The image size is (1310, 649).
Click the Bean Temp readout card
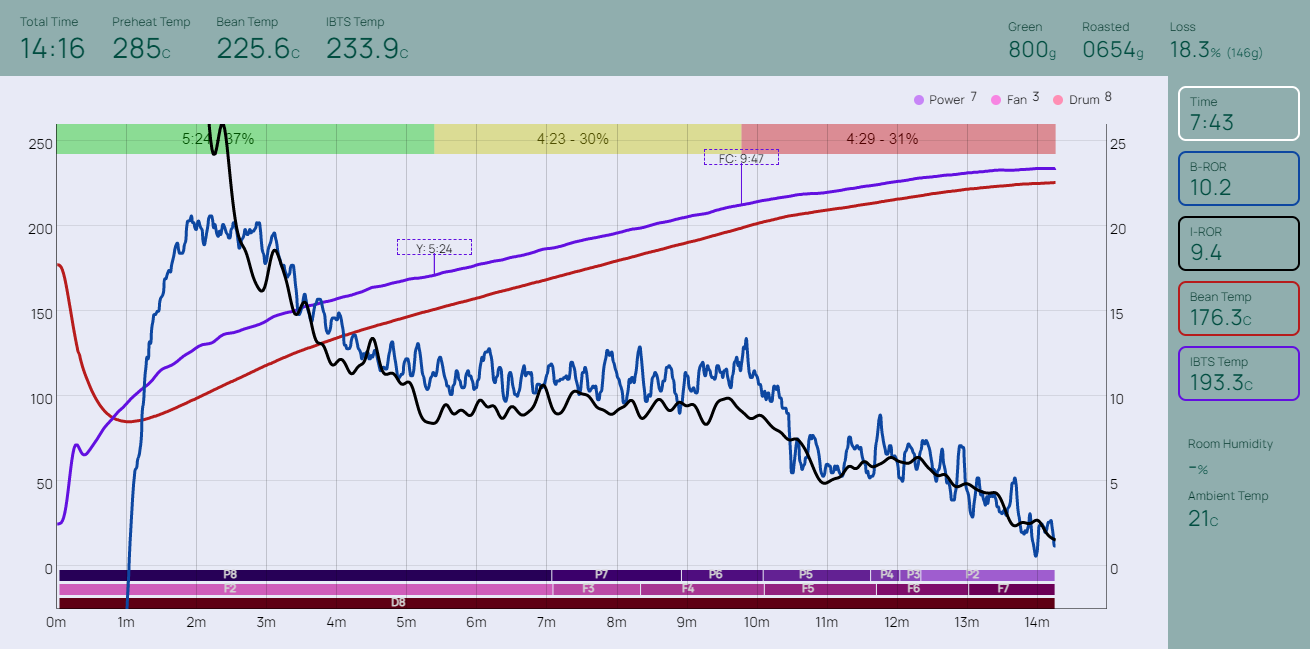(x=1238, y=308)
